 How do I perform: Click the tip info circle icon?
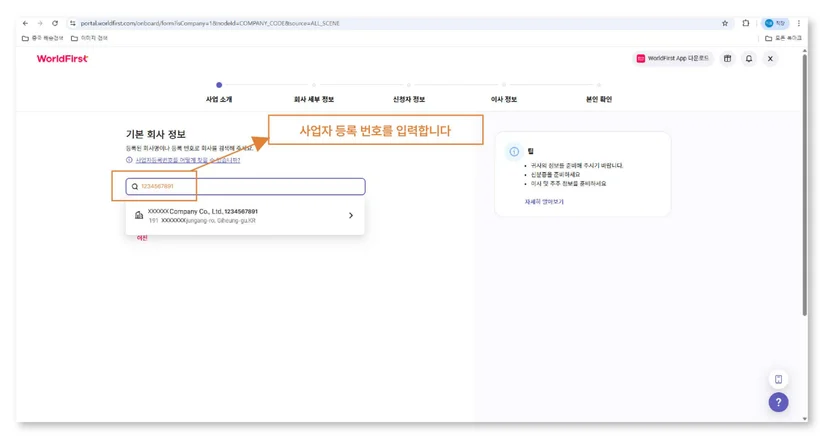[x=514, y=152]
